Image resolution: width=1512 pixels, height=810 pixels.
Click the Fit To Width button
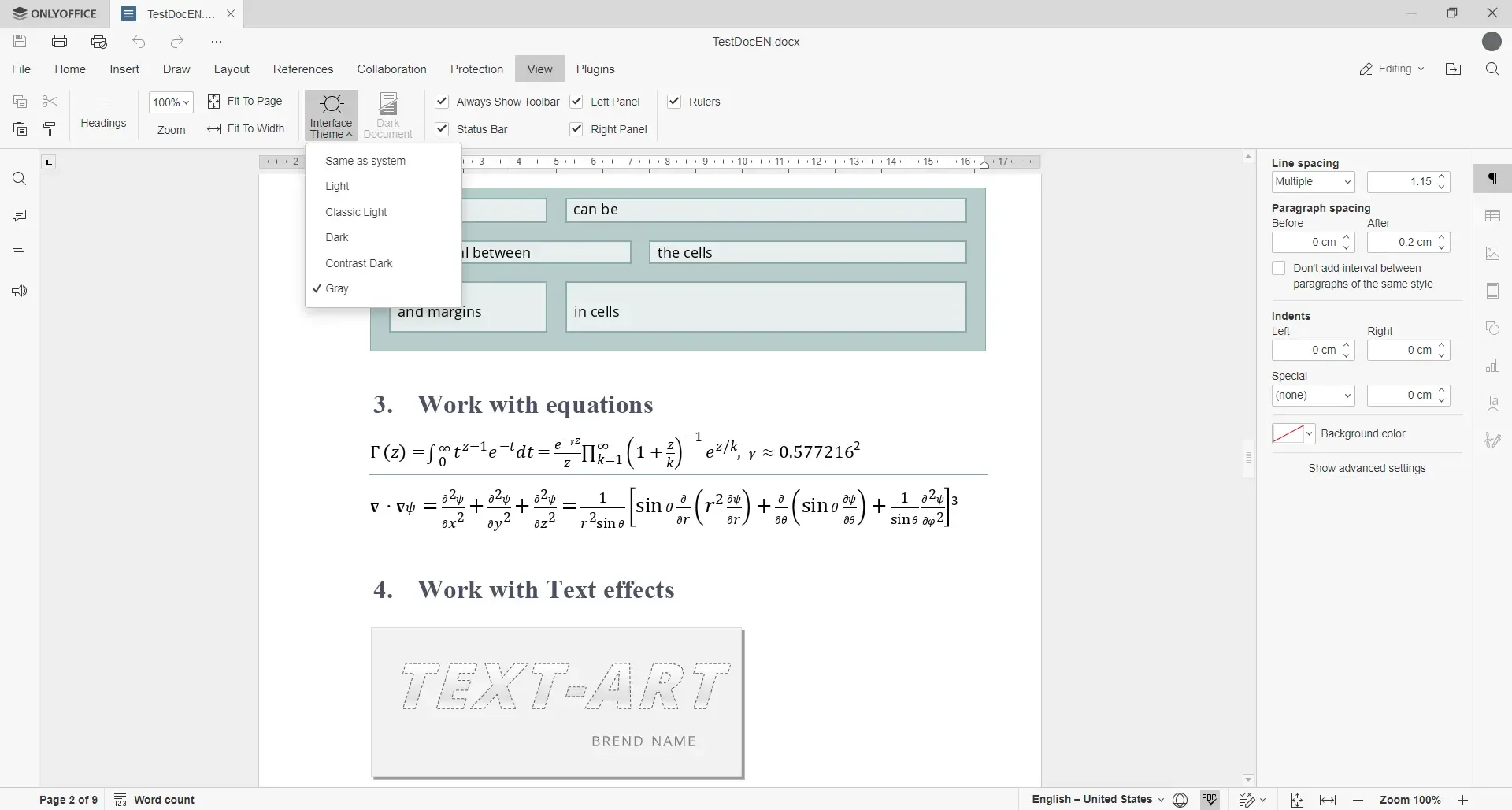[x=245, y=129]
